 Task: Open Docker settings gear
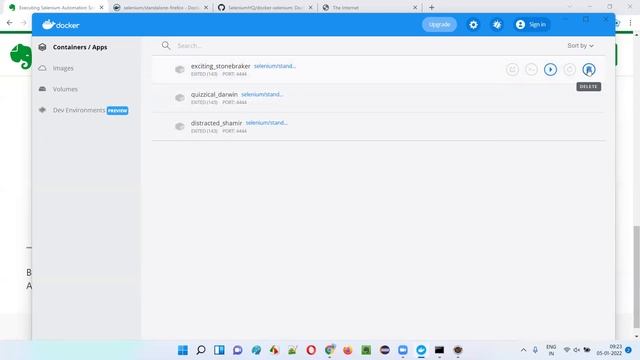[x=473, y=24]
